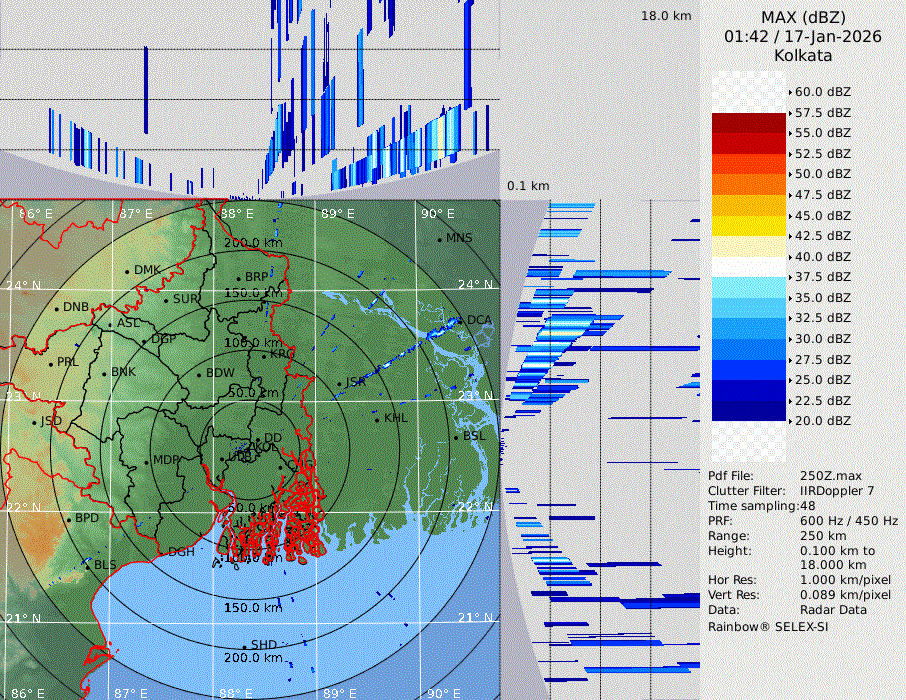Select the BDW station dot
This screenshot has height=700, width=906.
(199, 374)
